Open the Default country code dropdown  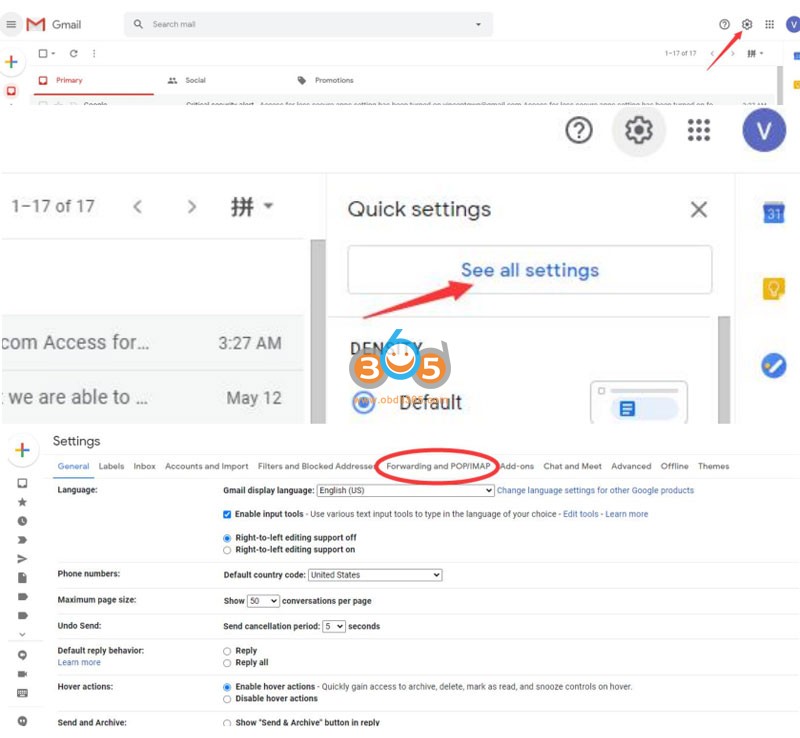375,575
